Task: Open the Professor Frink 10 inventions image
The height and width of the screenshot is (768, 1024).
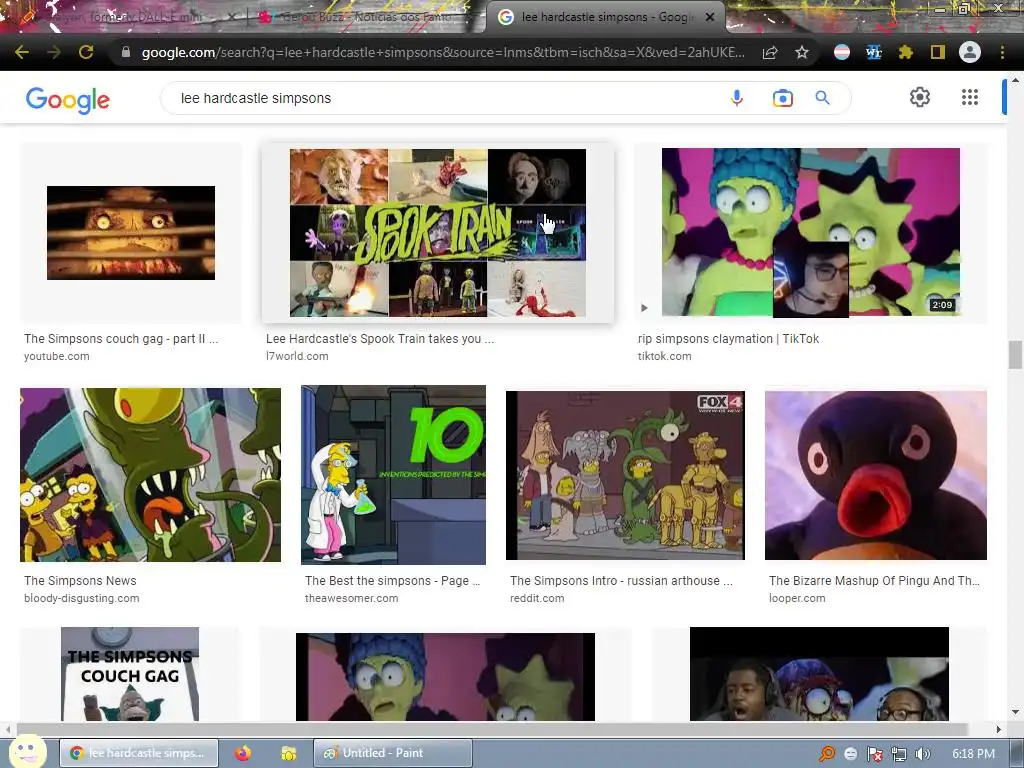Action: [x=393, y=475]
